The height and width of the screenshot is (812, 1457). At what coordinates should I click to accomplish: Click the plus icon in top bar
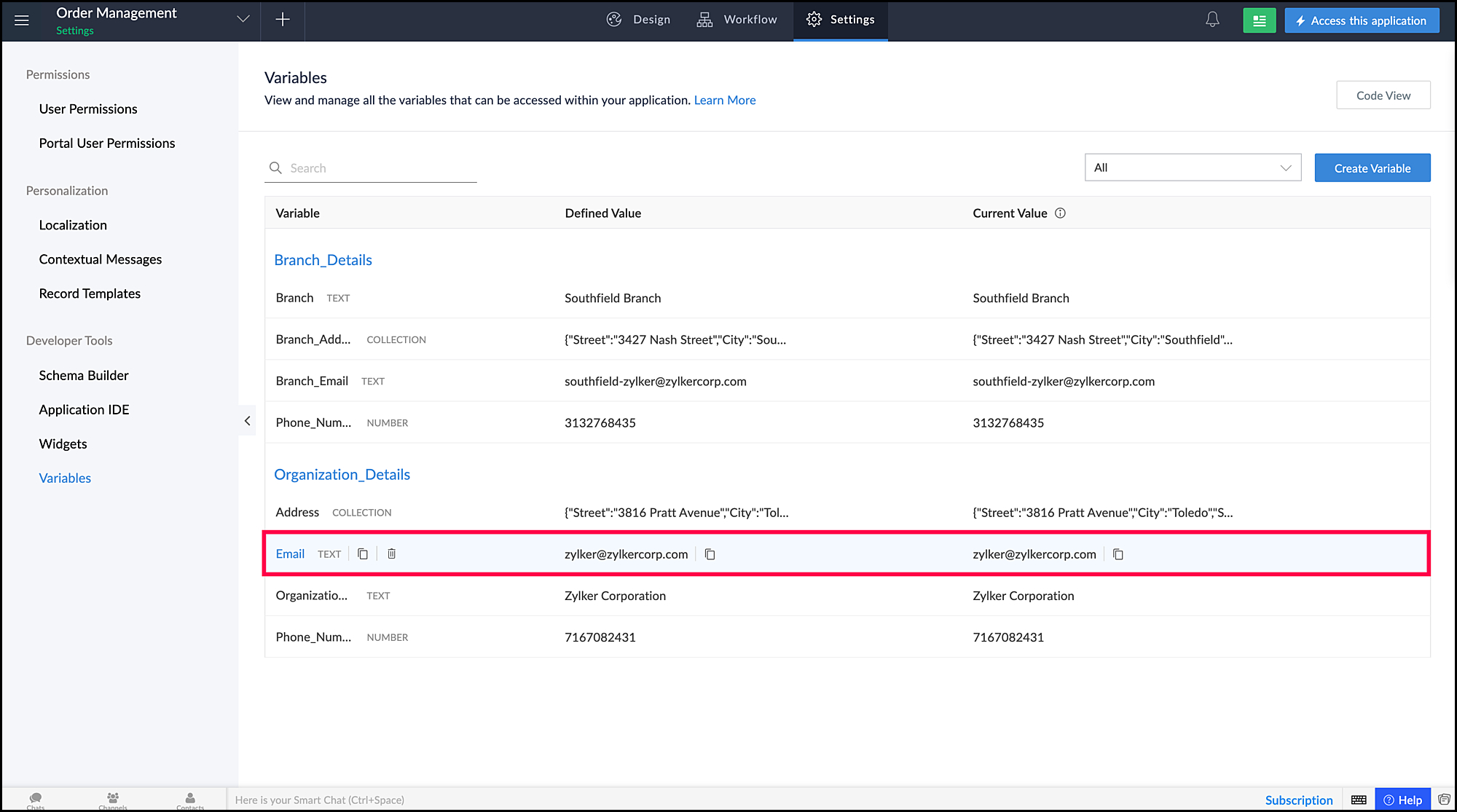tap(283, 20)
